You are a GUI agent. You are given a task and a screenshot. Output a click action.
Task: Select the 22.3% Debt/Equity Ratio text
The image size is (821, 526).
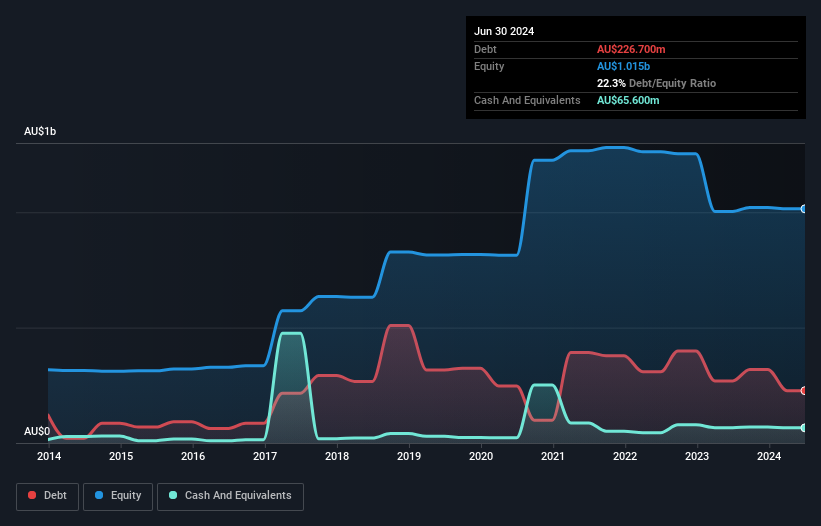coord(656,83)
